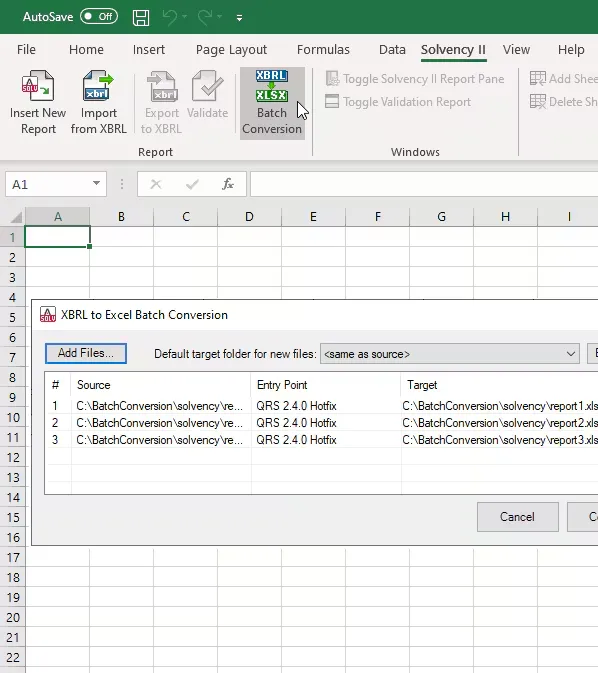Viewport: 598px width, 673px height.
Task: Open Customize Quick Access Toolbar dropdown
Action: [240, 18]
